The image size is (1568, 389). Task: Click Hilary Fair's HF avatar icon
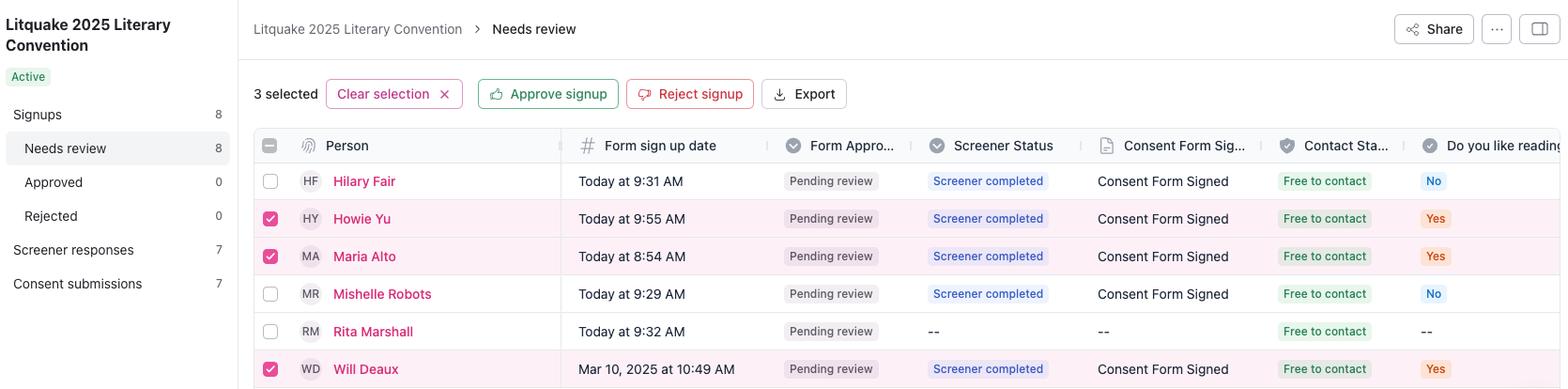click(311, 181)
